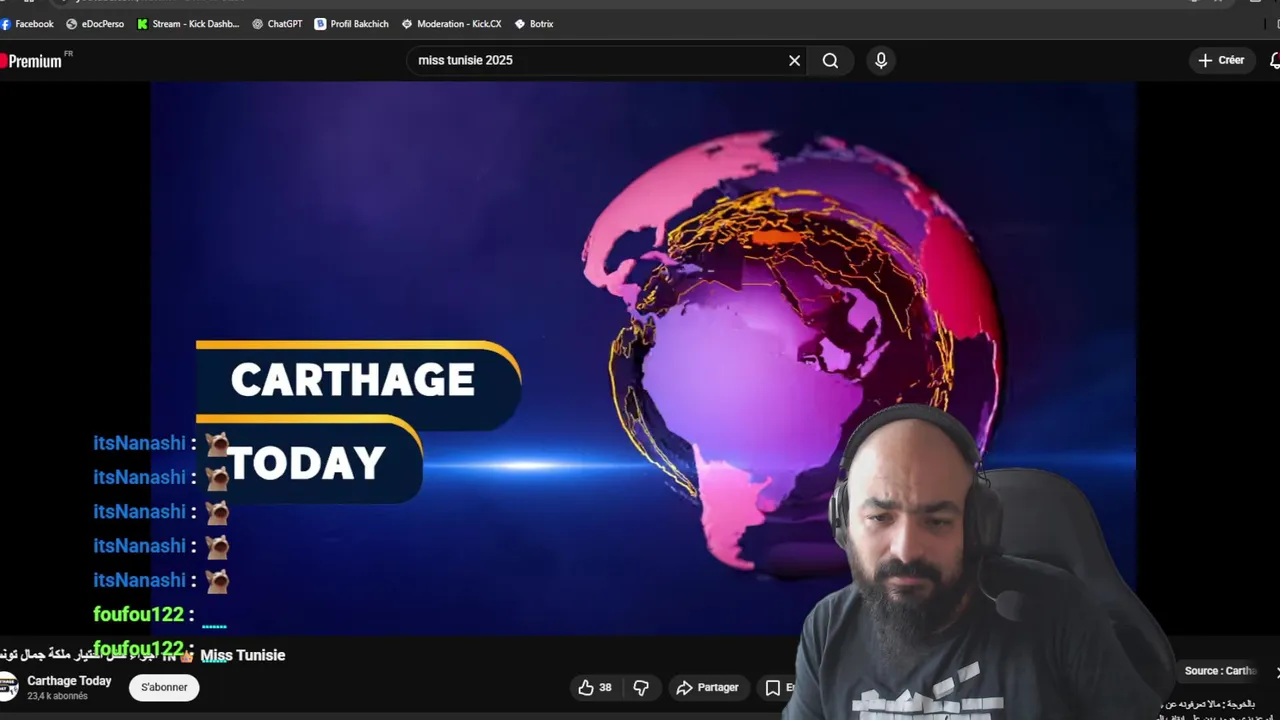Open the Stream - Kick Dashboard bookmark

pyautogui.click(x=188, y=24)
